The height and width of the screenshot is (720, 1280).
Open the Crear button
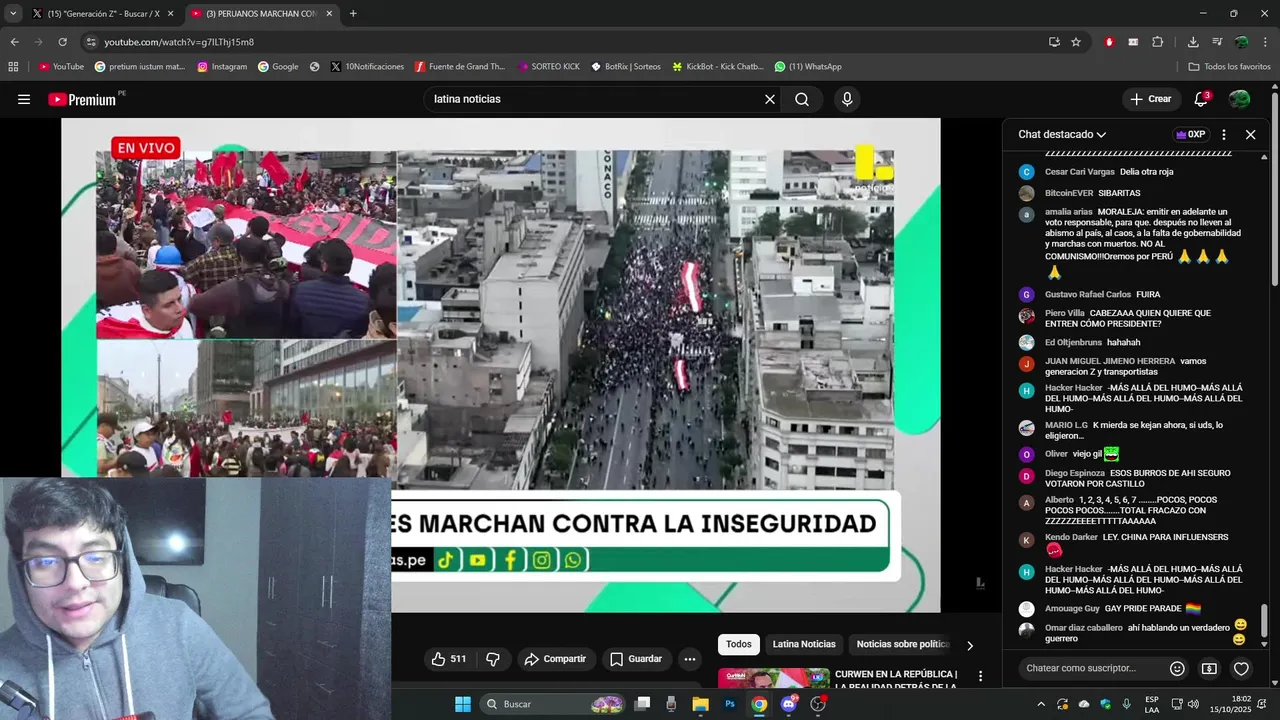[1150, 99]
